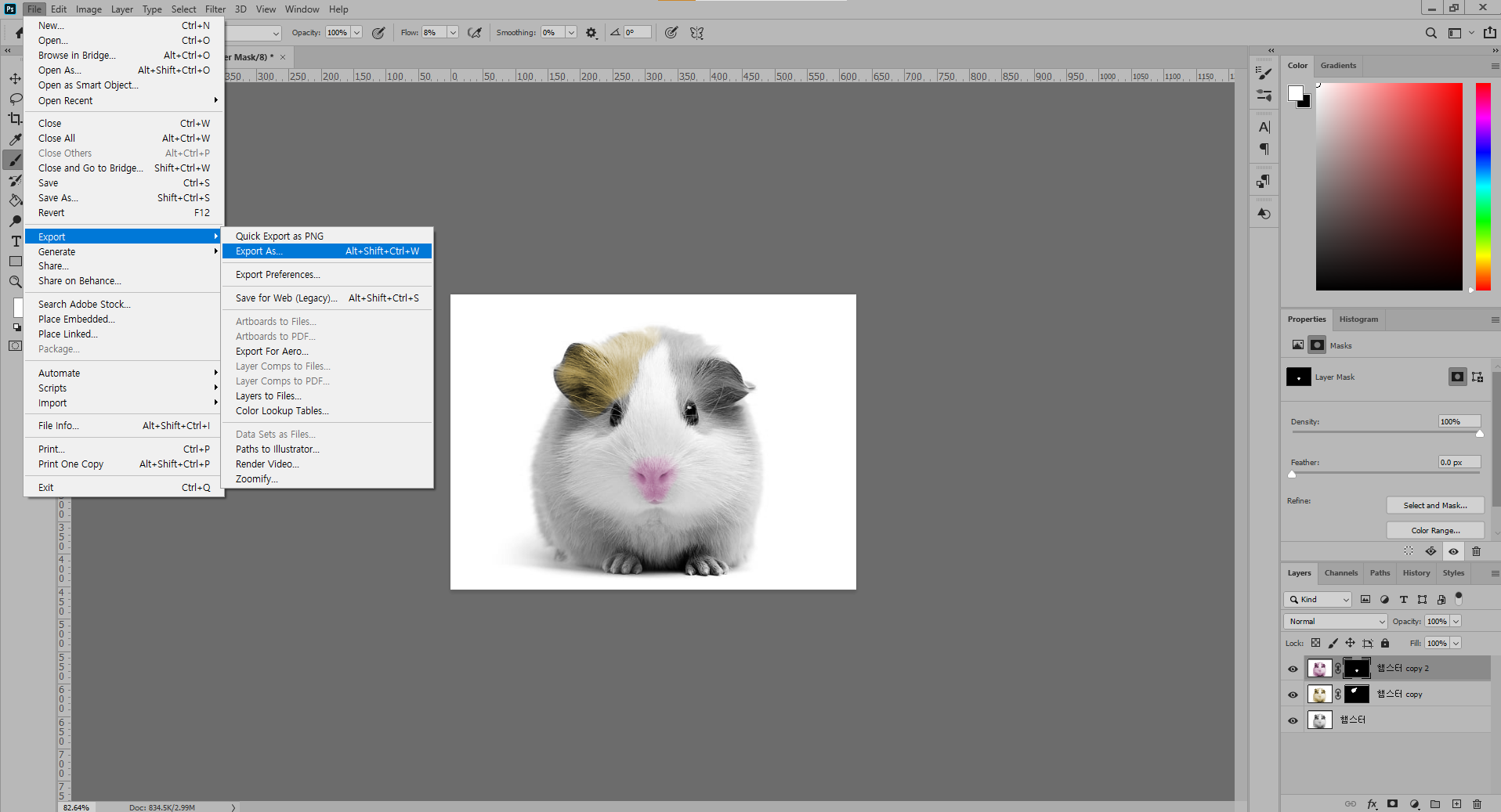Choose Quick Export as PNG
The height and width of the screenshot is (812, 1501).
[327, 236]
